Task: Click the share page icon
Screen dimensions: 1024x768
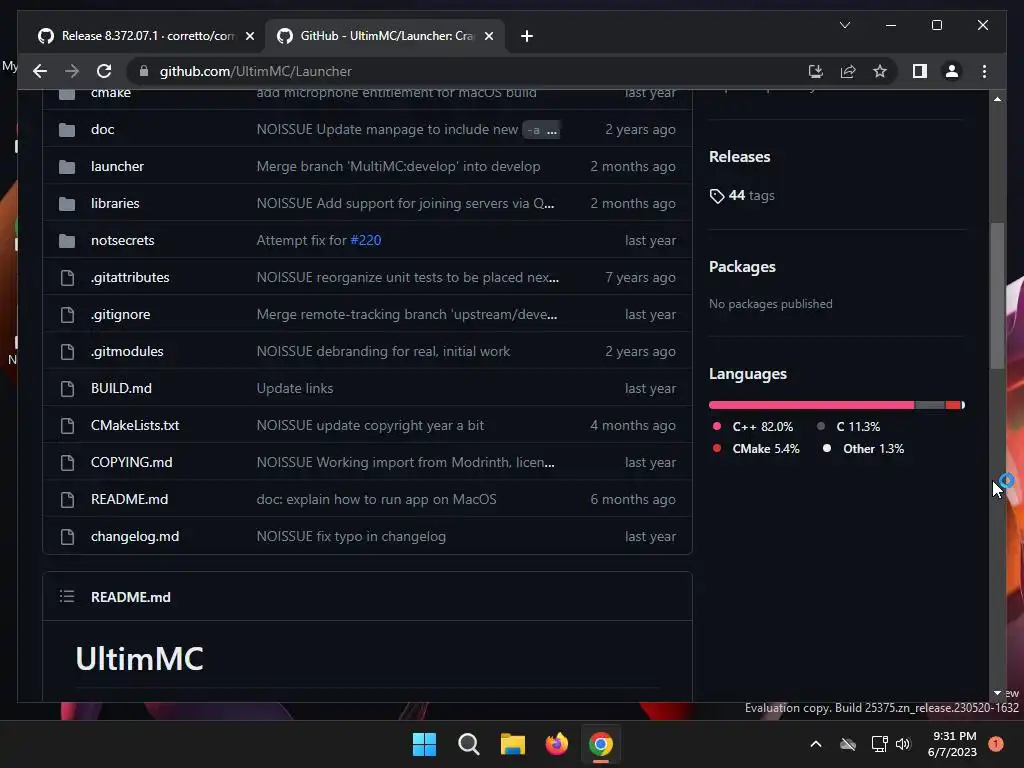Action: click(x=848, y=71)
